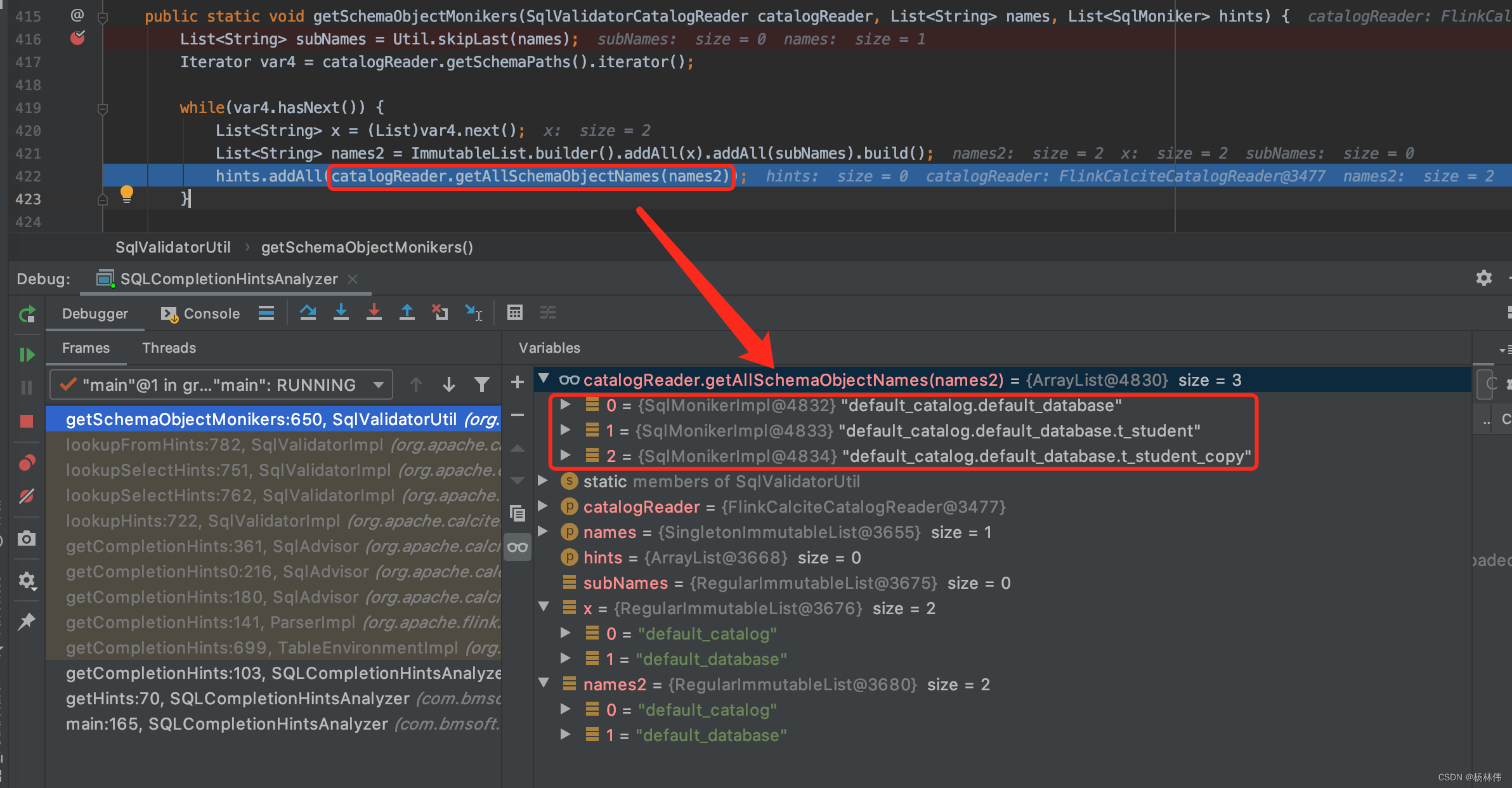Click the Trace Current Stream Chain icon
1512x788 pixels.
(x=548, y=313)
